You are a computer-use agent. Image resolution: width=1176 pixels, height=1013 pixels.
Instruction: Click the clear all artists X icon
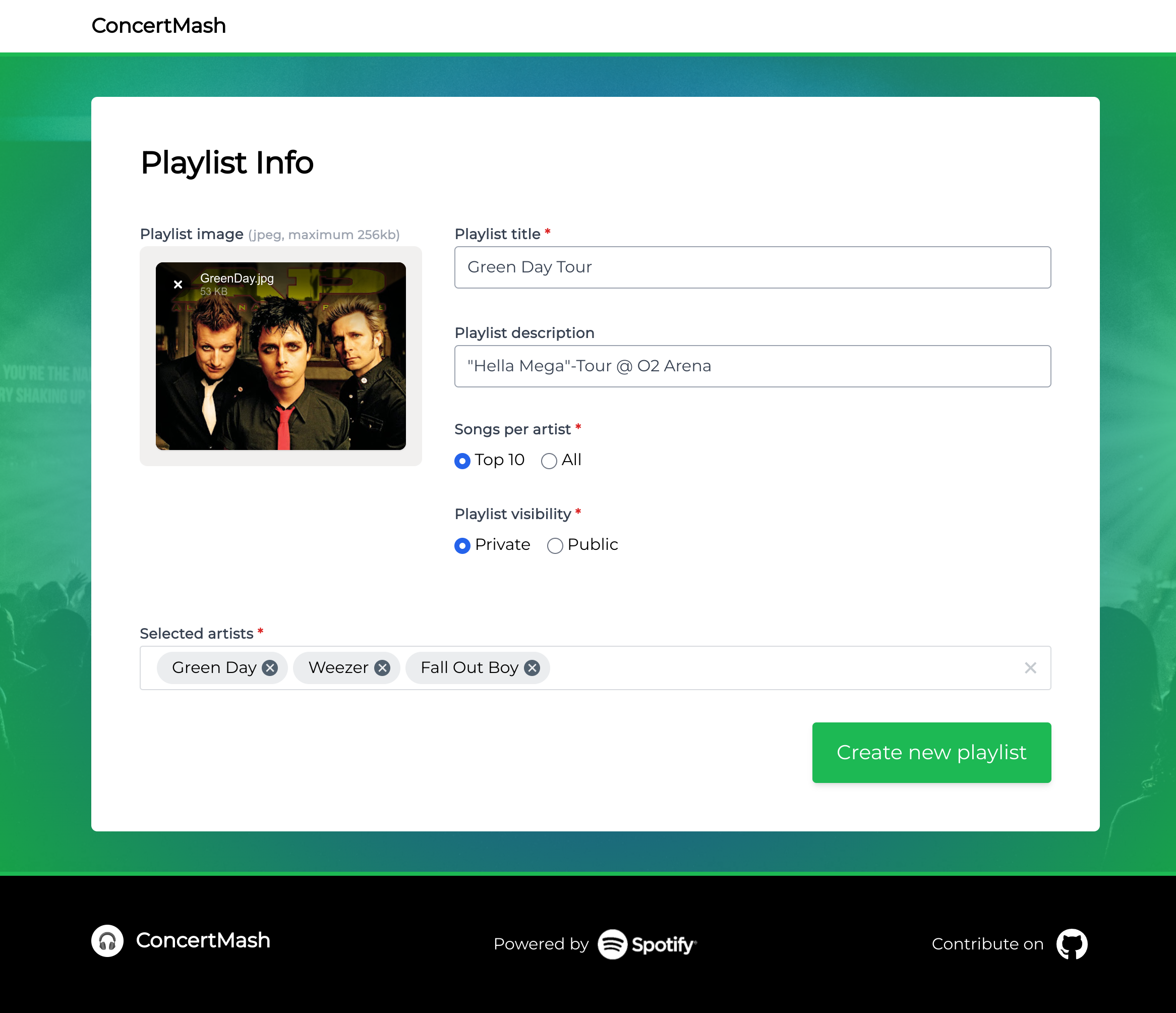(1031, 667)
